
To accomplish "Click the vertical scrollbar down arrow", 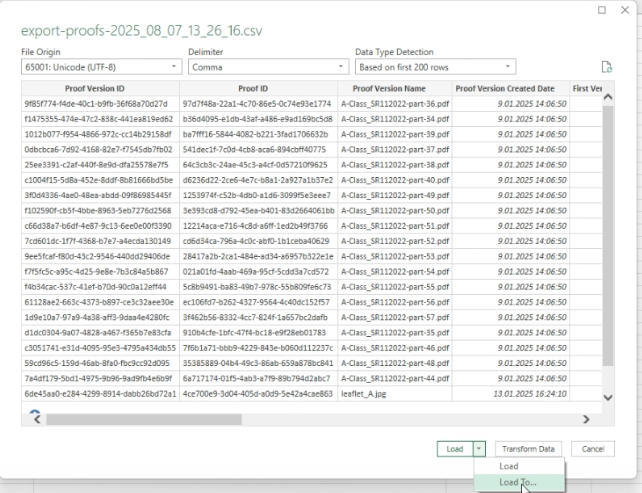I will (x=608, y=397).
